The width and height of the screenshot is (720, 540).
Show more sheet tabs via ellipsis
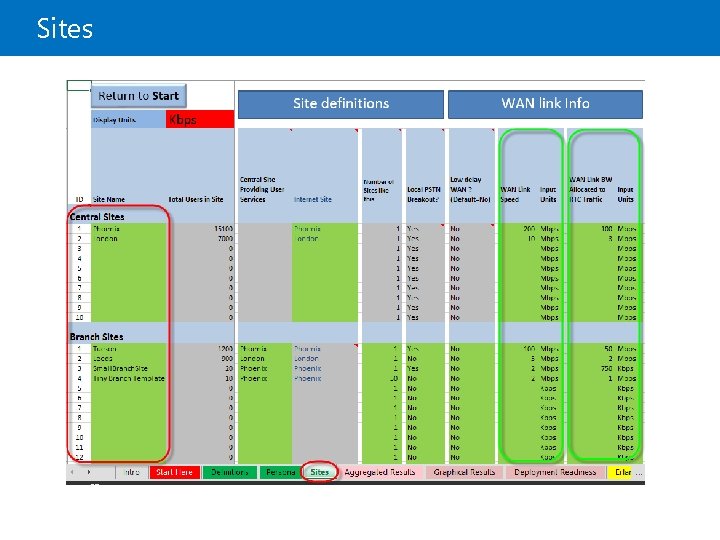coord(639,472)
